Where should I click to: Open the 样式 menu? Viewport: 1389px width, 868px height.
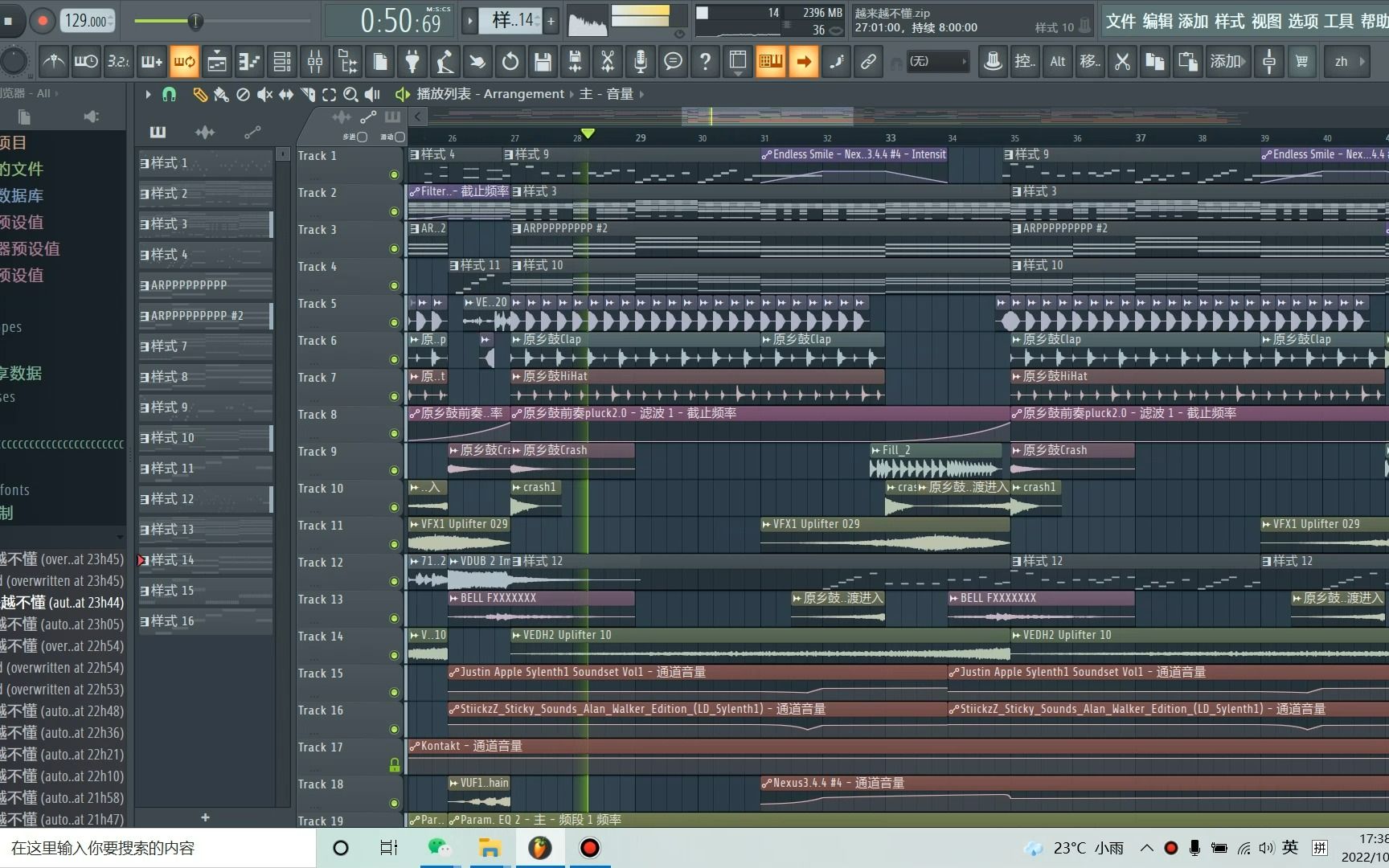pyautogui.click(x=1230, y=21)
